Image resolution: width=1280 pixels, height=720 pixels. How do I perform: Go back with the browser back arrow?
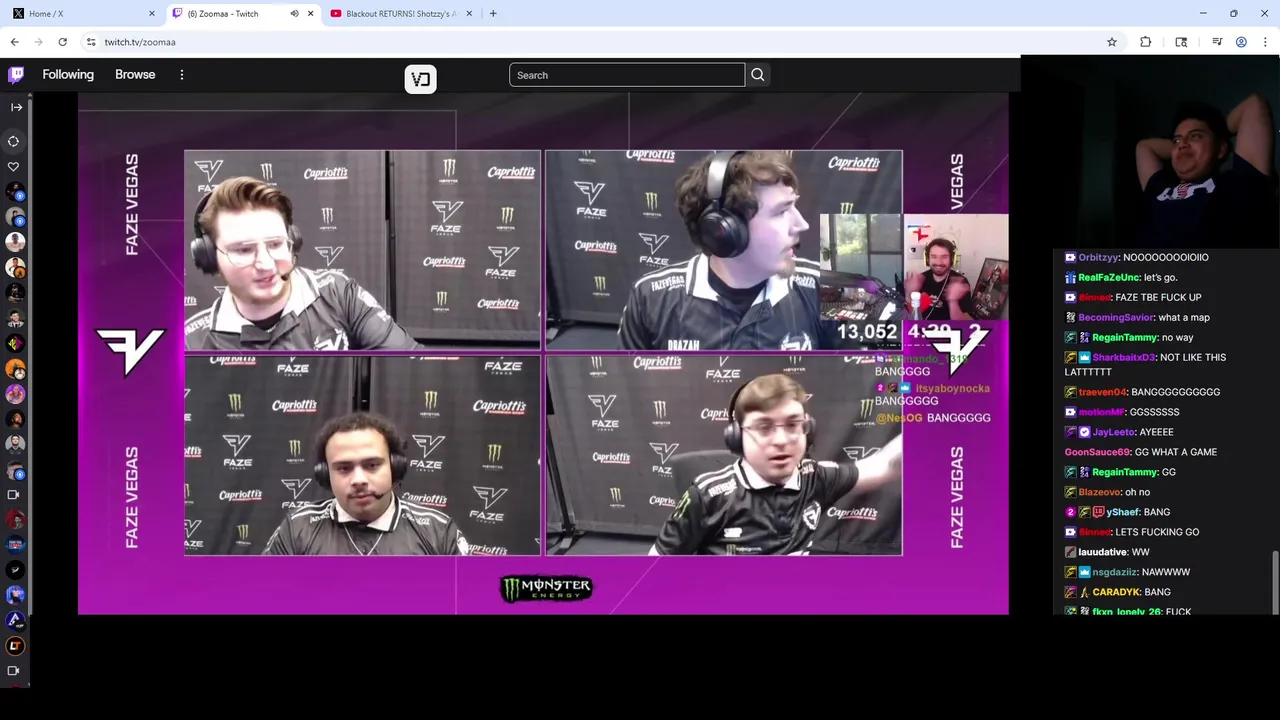point(14,42)
